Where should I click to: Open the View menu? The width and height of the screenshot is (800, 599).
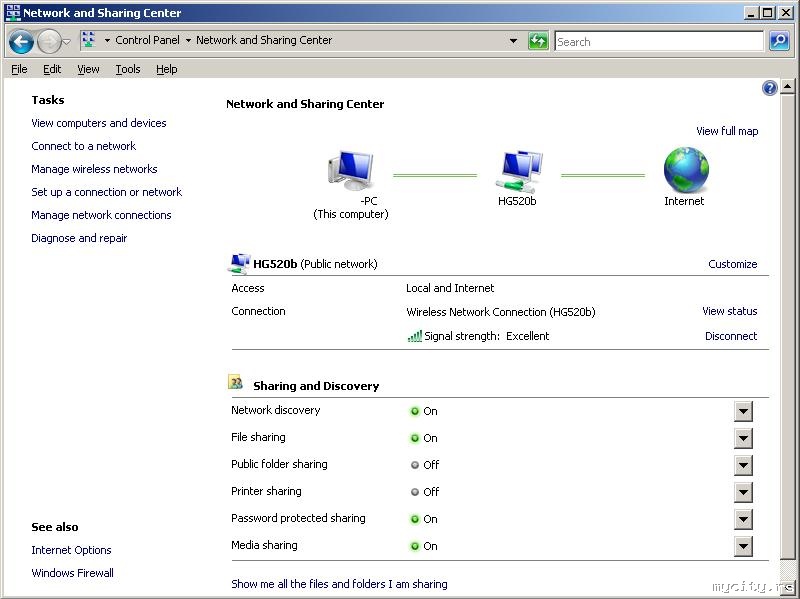pyautogui.click(x=88, y=69)
